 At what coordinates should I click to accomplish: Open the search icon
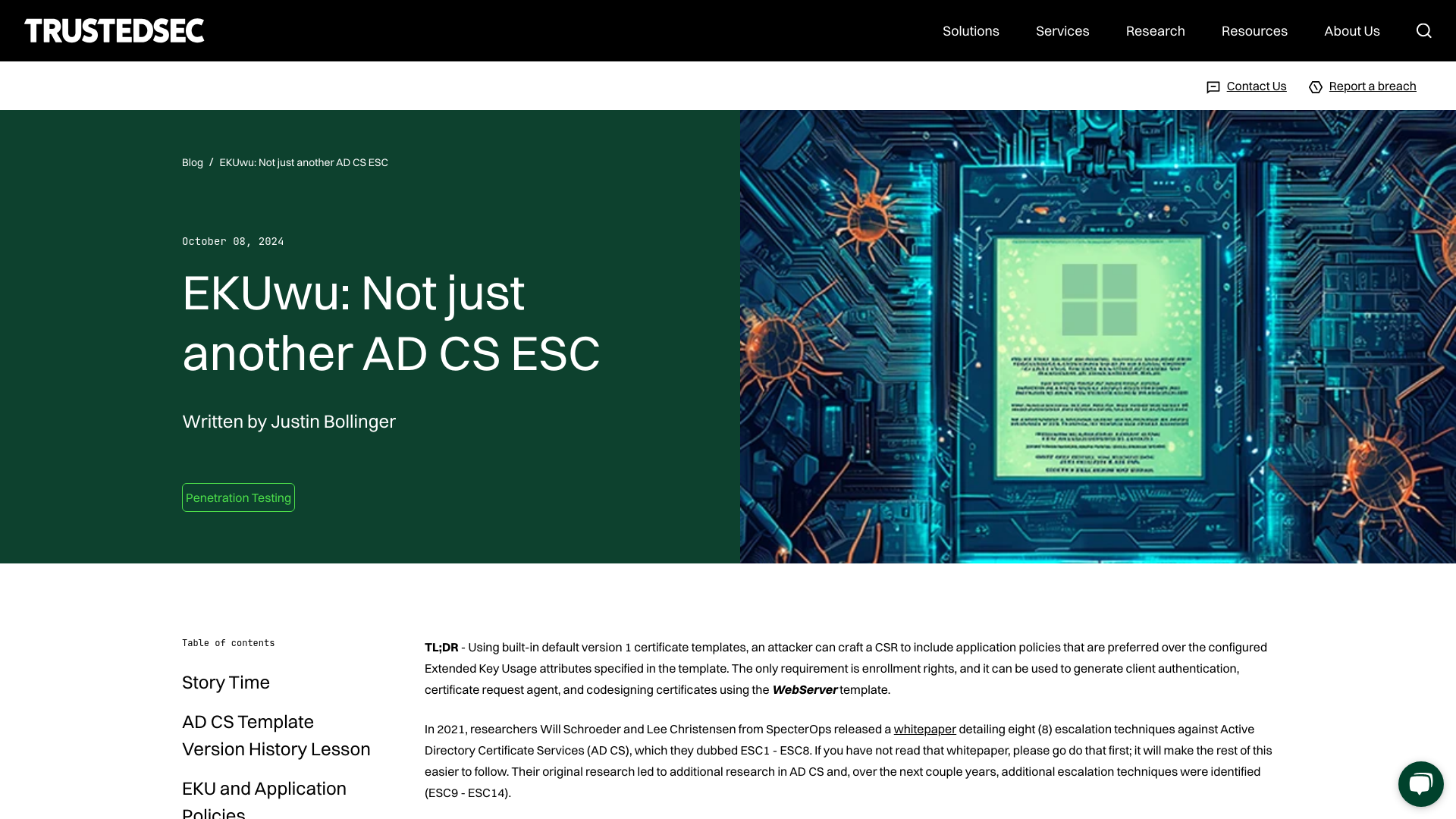coord(1424,30)
